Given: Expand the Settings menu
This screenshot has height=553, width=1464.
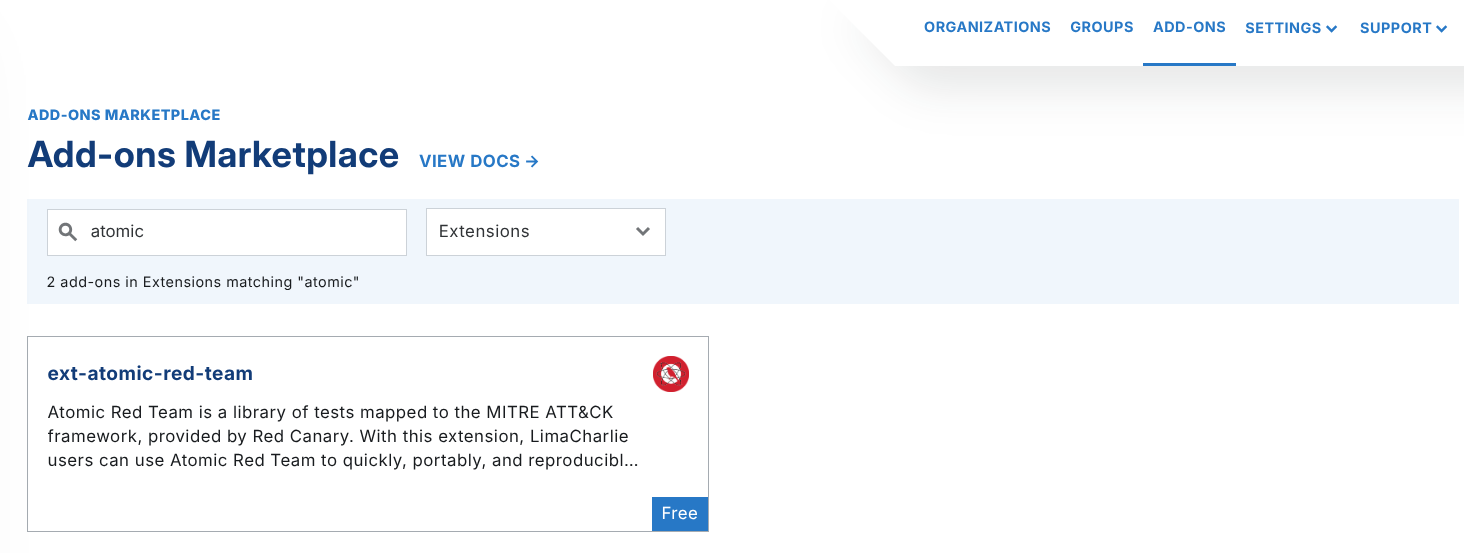Looking at the screenshot, I should pyautogui.click(x=1290, y=28).
